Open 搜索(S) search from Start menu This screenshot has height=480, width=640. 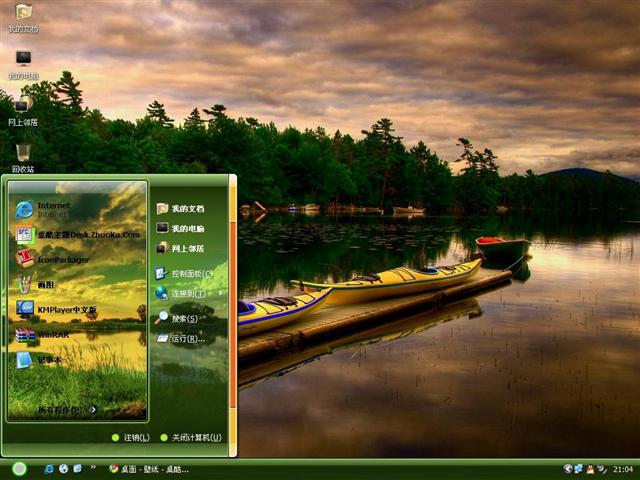pyautogui.click(x=177, y=318)
